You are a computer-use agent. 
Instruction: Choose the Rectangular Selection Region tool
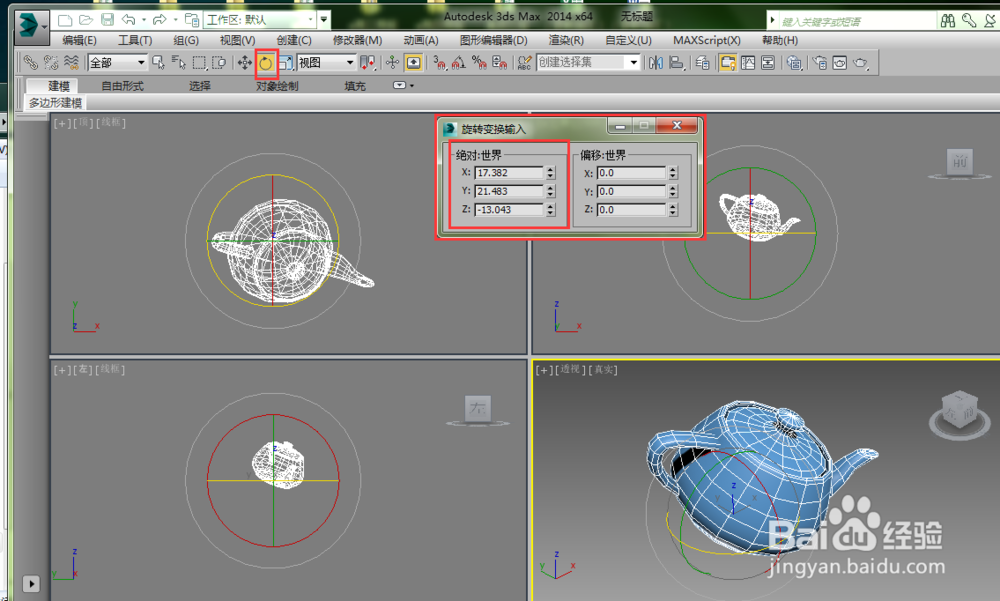pyautogui.click(x=200, y=63)
